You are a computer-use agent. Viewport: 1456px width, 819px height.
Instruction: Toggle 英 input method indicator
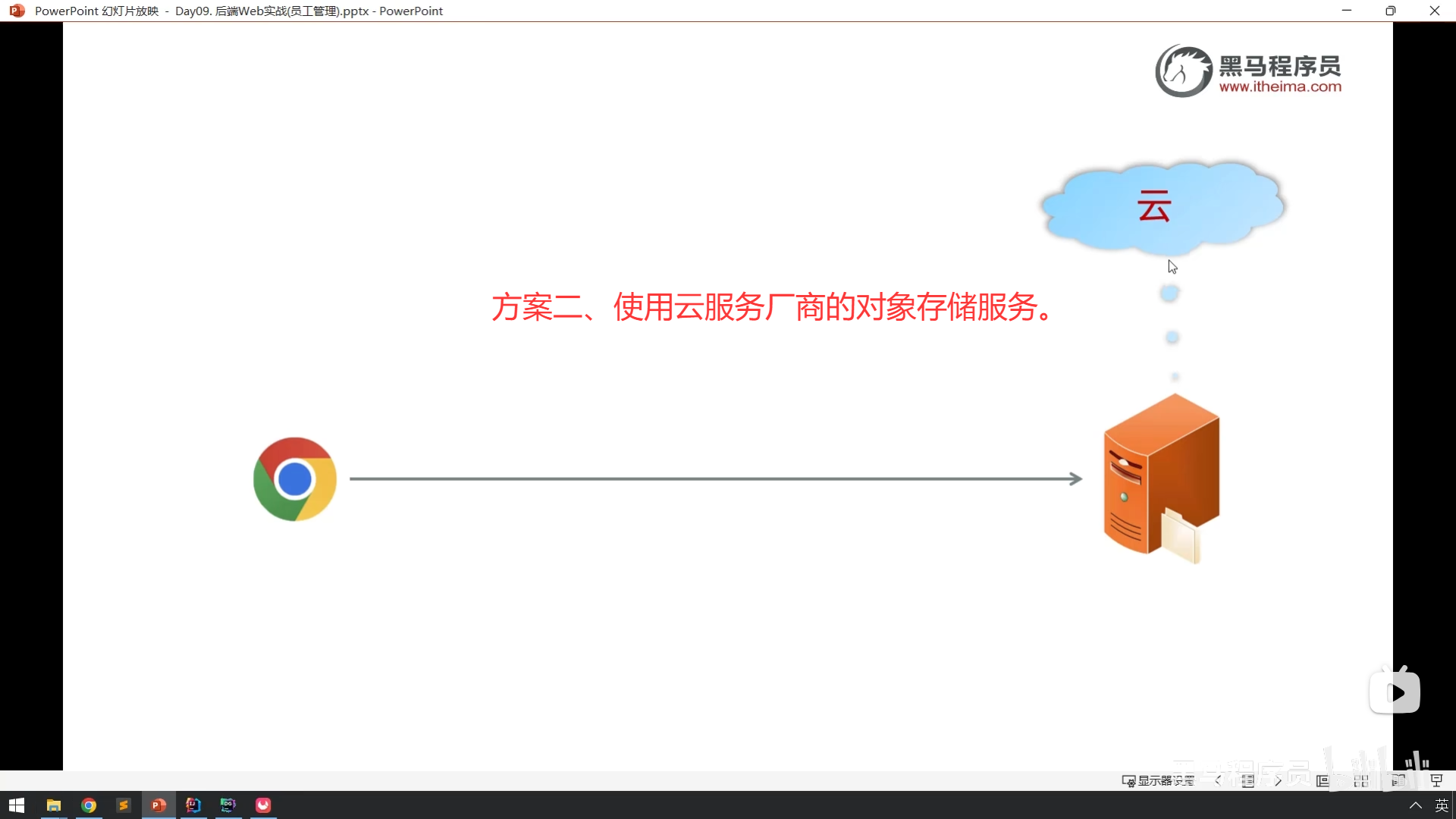click(1442, 805)
